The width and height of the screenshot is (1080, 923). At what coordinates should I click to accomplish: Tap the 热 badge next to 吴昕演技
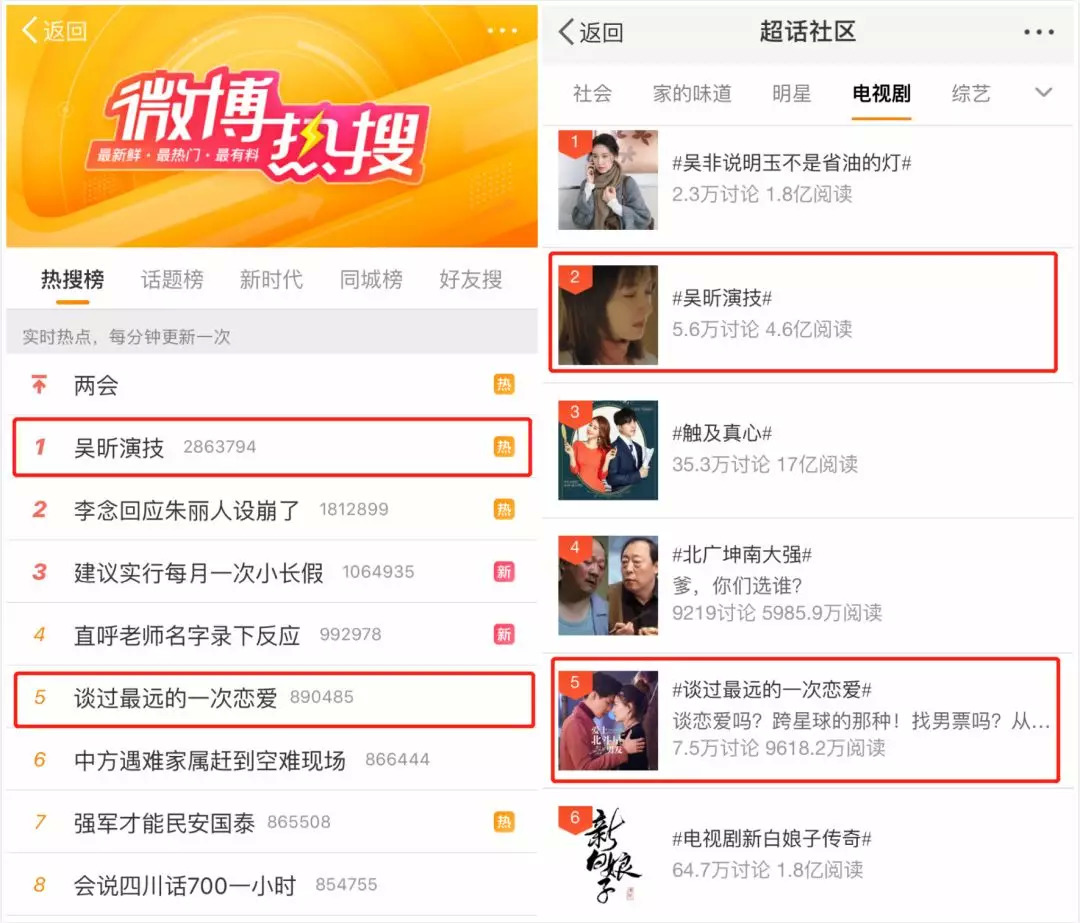(x=504, y=446)
